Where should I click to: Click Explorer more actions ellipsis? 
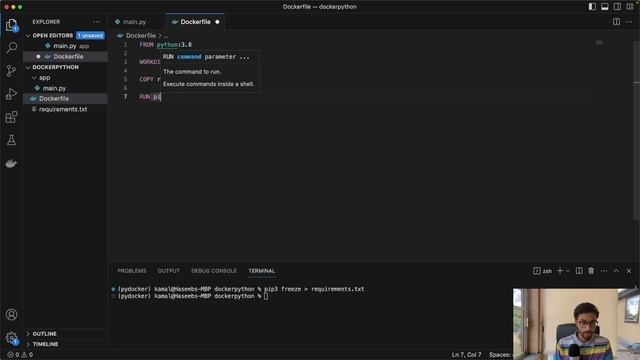coord(96,22)
